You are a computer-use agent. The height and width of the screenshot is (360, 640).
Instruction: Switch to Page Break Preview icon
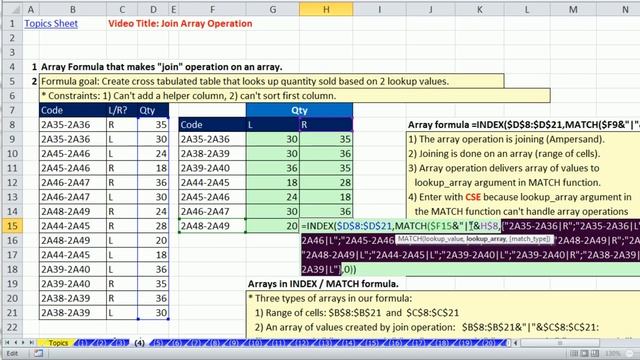[594, 353]
